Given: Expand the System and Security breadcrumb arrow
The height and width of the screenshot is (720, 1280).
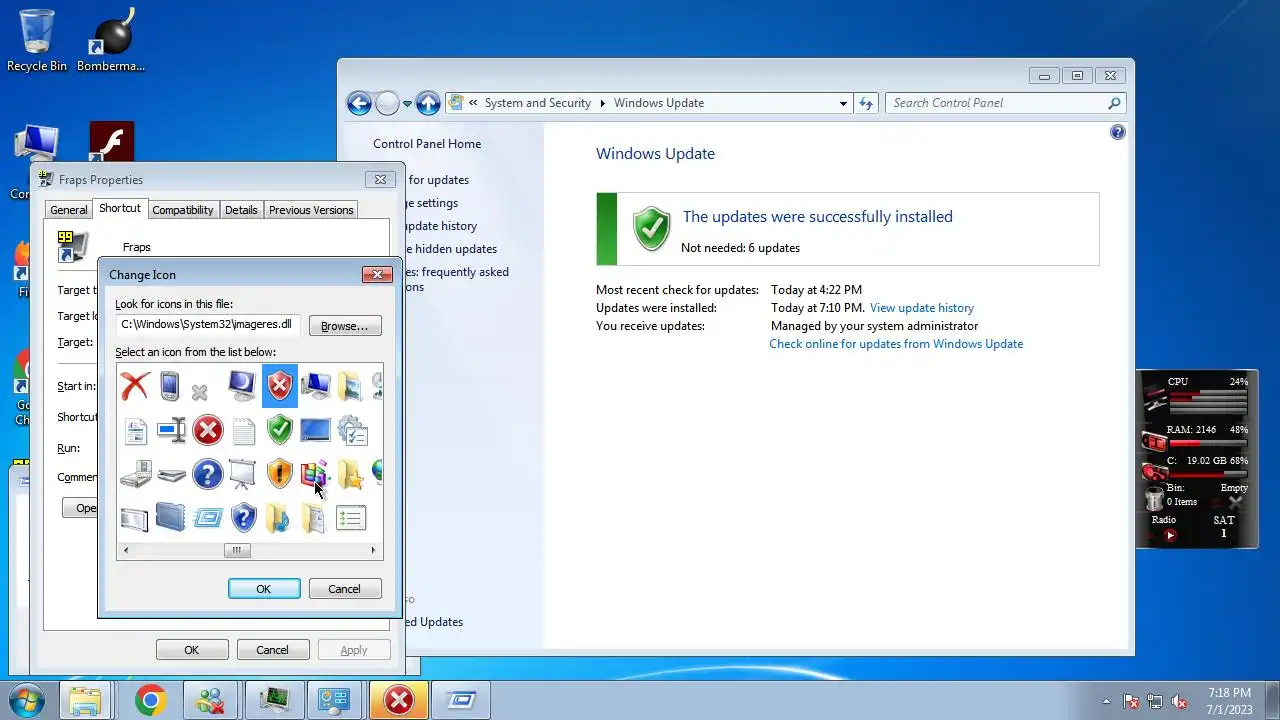Looking at the screenshot, I should click(602, 103).
